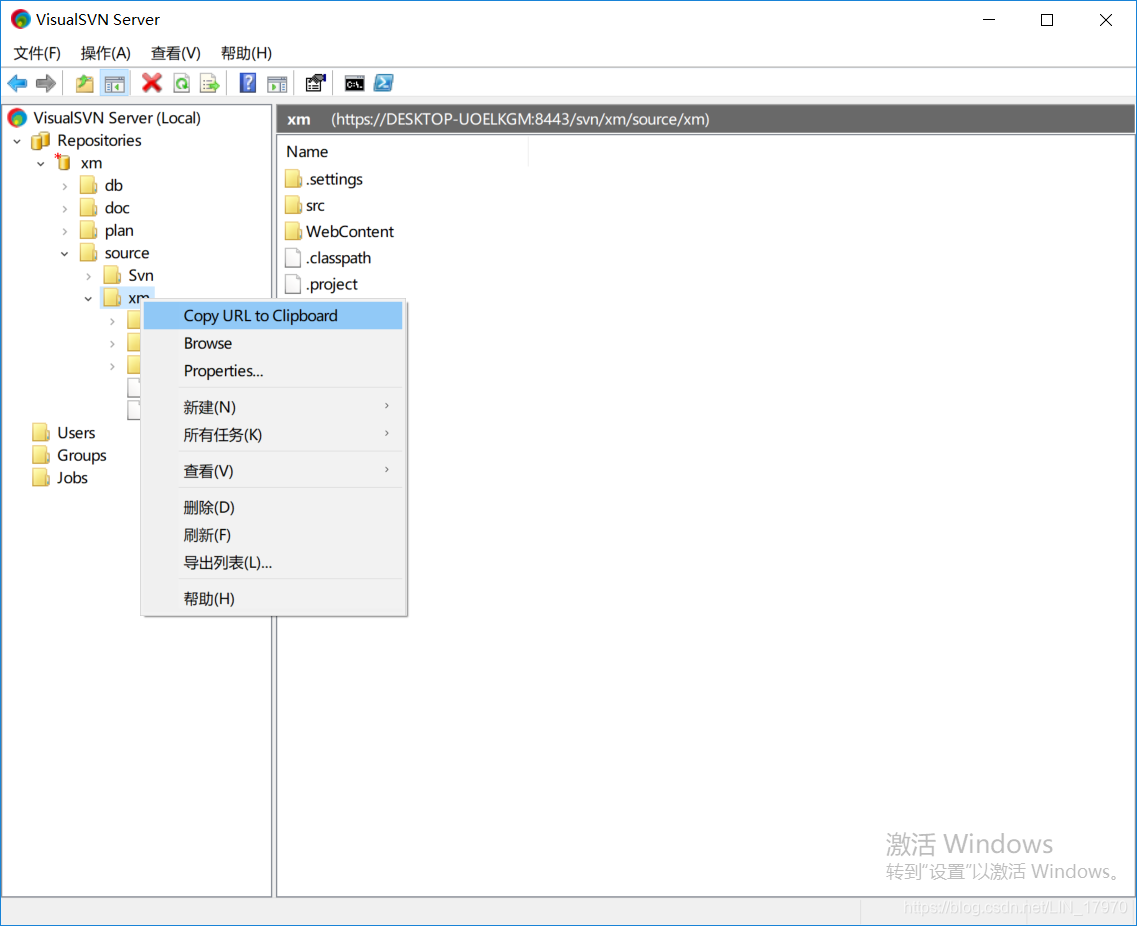
Task: Choose 帮助(H) from the context menu
Action: pyautogui.click(x=273, y=598)
